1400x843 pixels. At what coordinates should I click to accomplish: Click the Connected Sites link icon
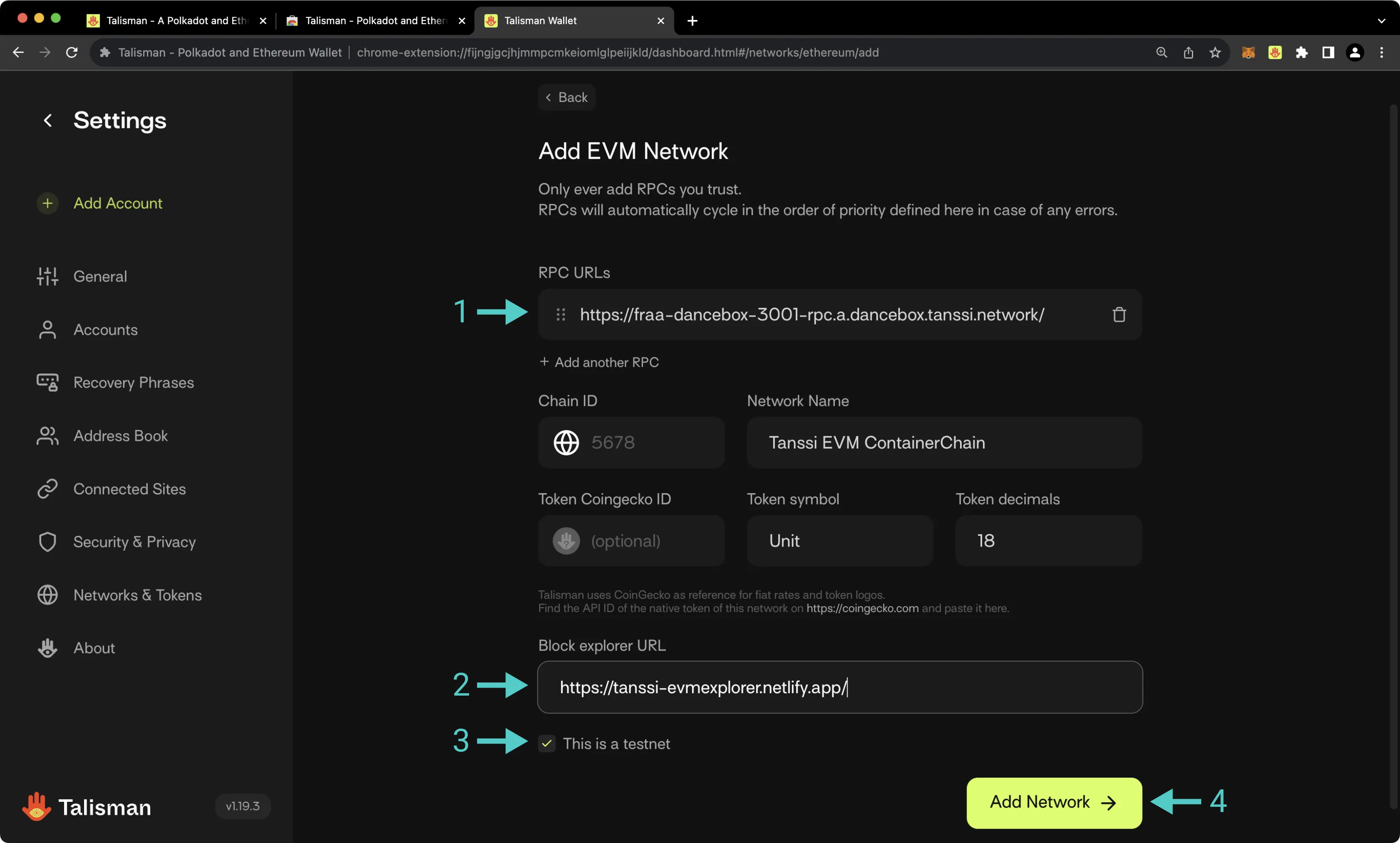[48, 489]
